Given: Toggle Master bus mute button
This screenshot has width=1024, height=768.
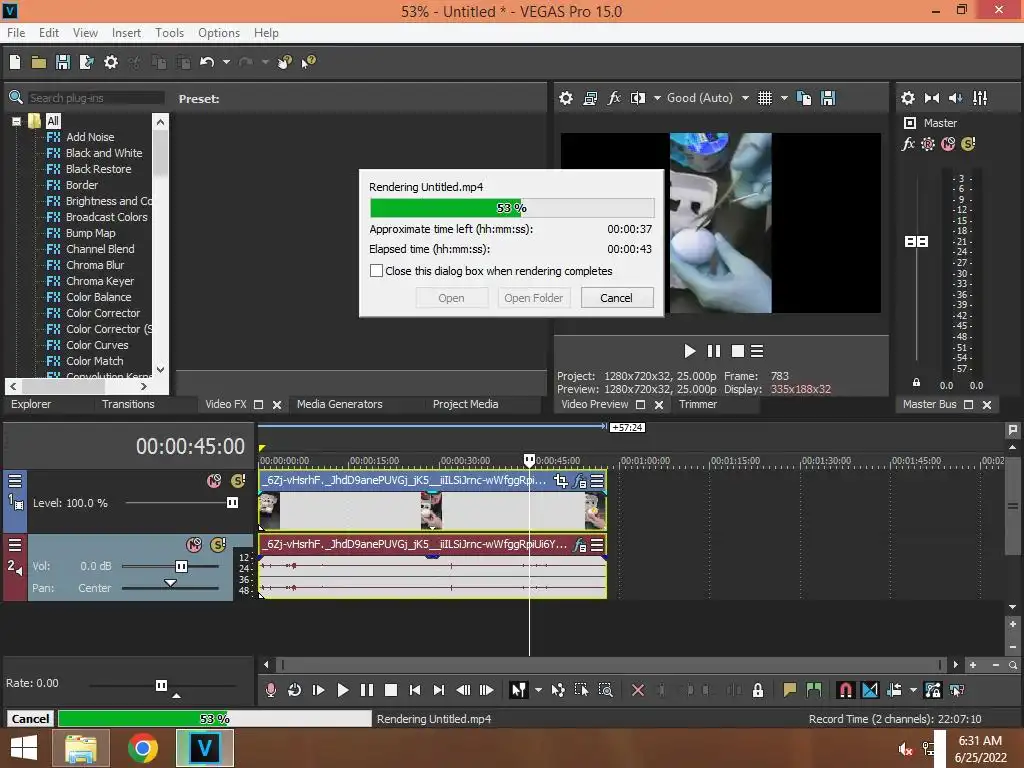Looking at the screenshot, I should (948, 144).
